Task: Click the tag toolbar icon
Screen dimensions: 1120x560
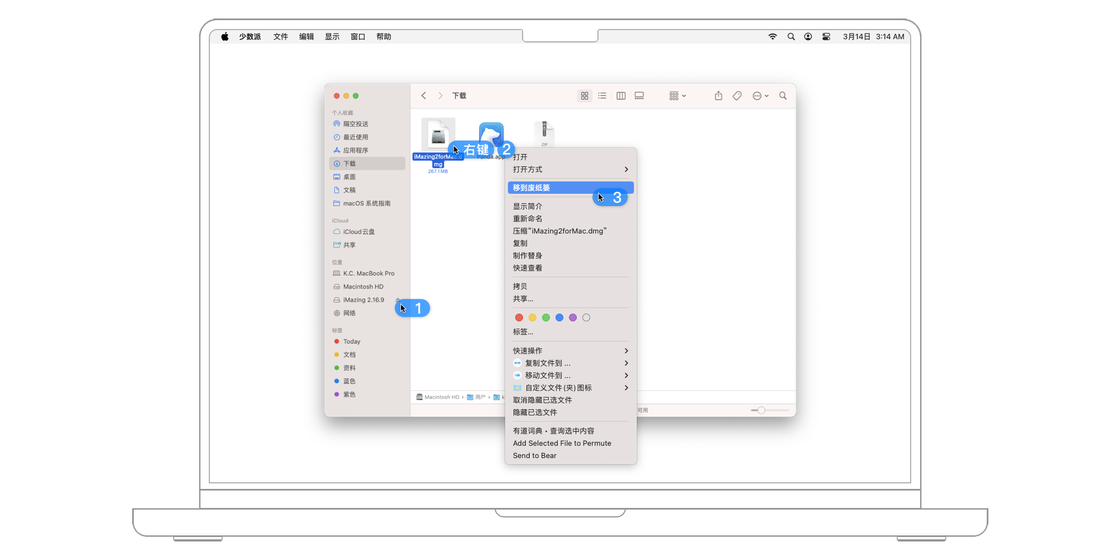Action: point(737,96)
